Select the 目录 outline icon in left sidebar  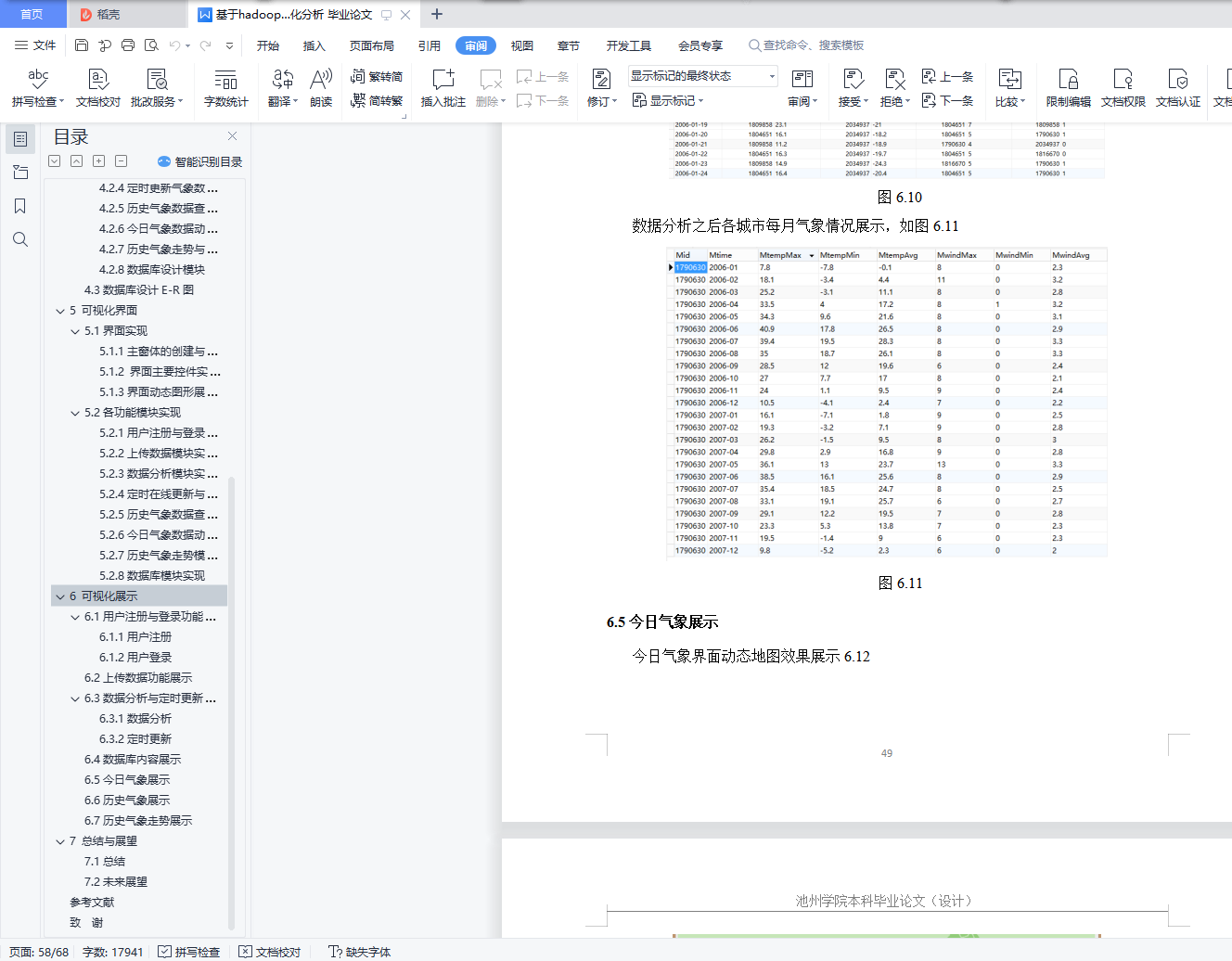click(x=20, y=139)
